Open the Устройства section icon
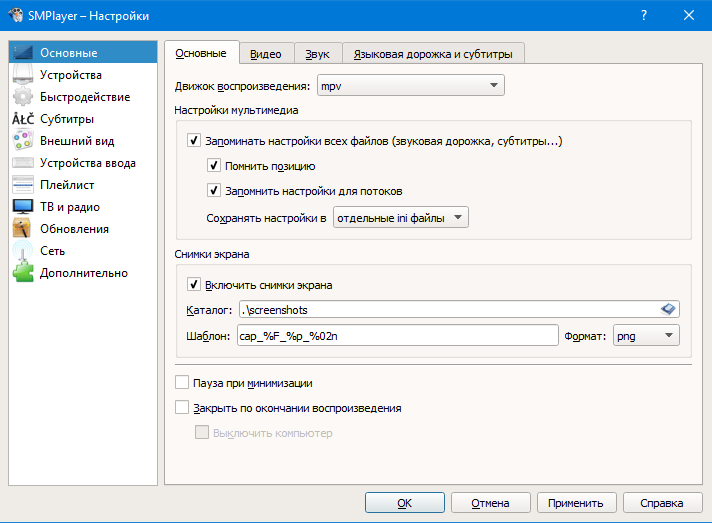Image resolution: width=712 pixels, height=523 pixels. tap(23, 75)
